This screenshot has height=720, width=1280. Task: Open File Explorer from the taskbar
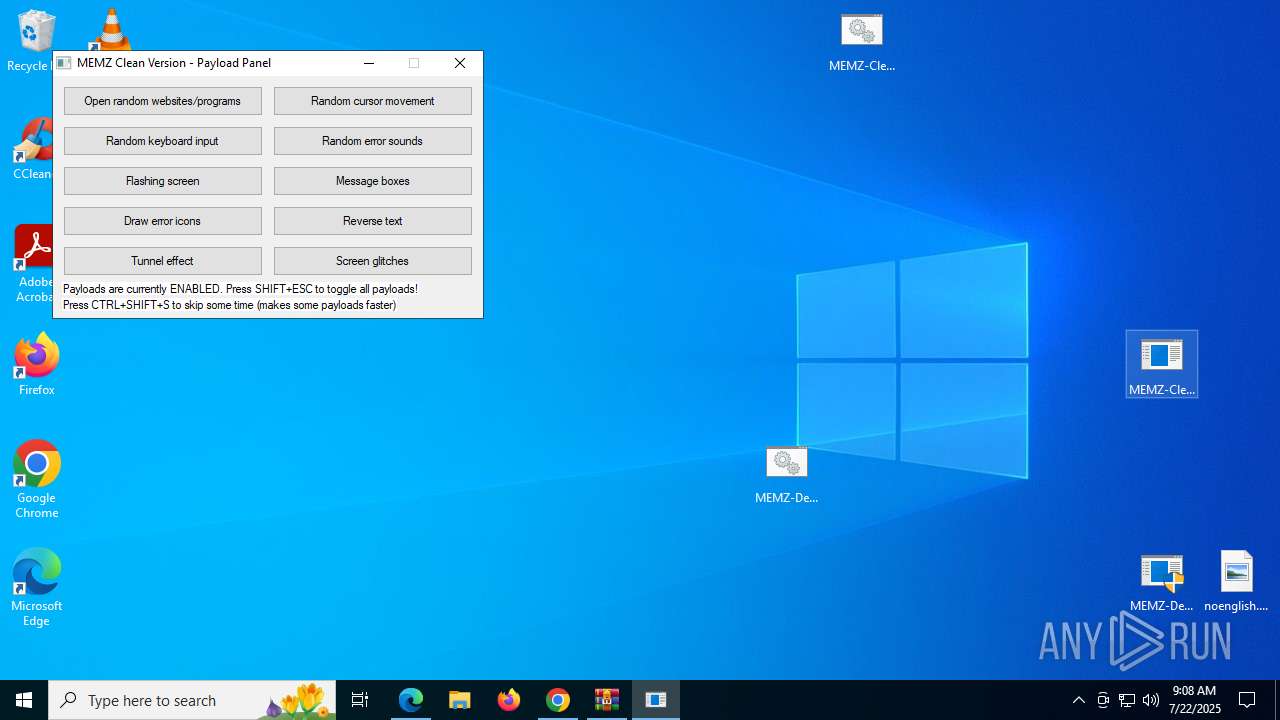point(460,700)
